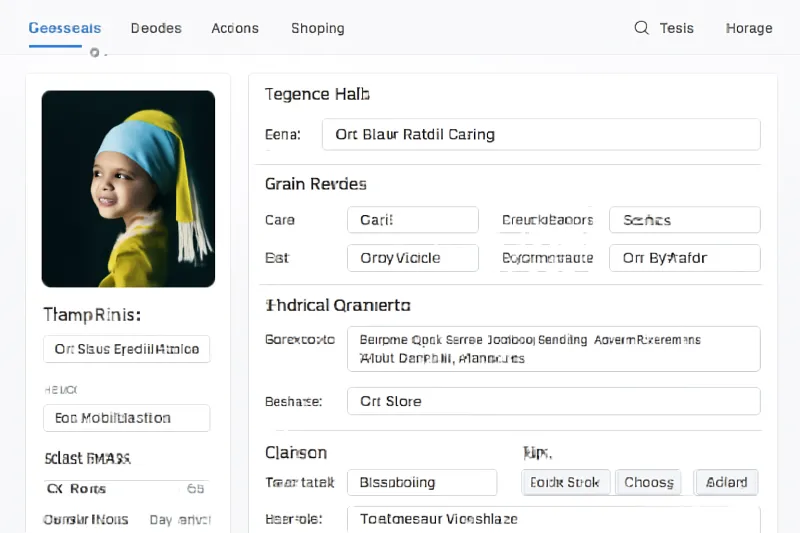Click the 'Ort Slaus Eredill' field in sidebar

[127, 349]
